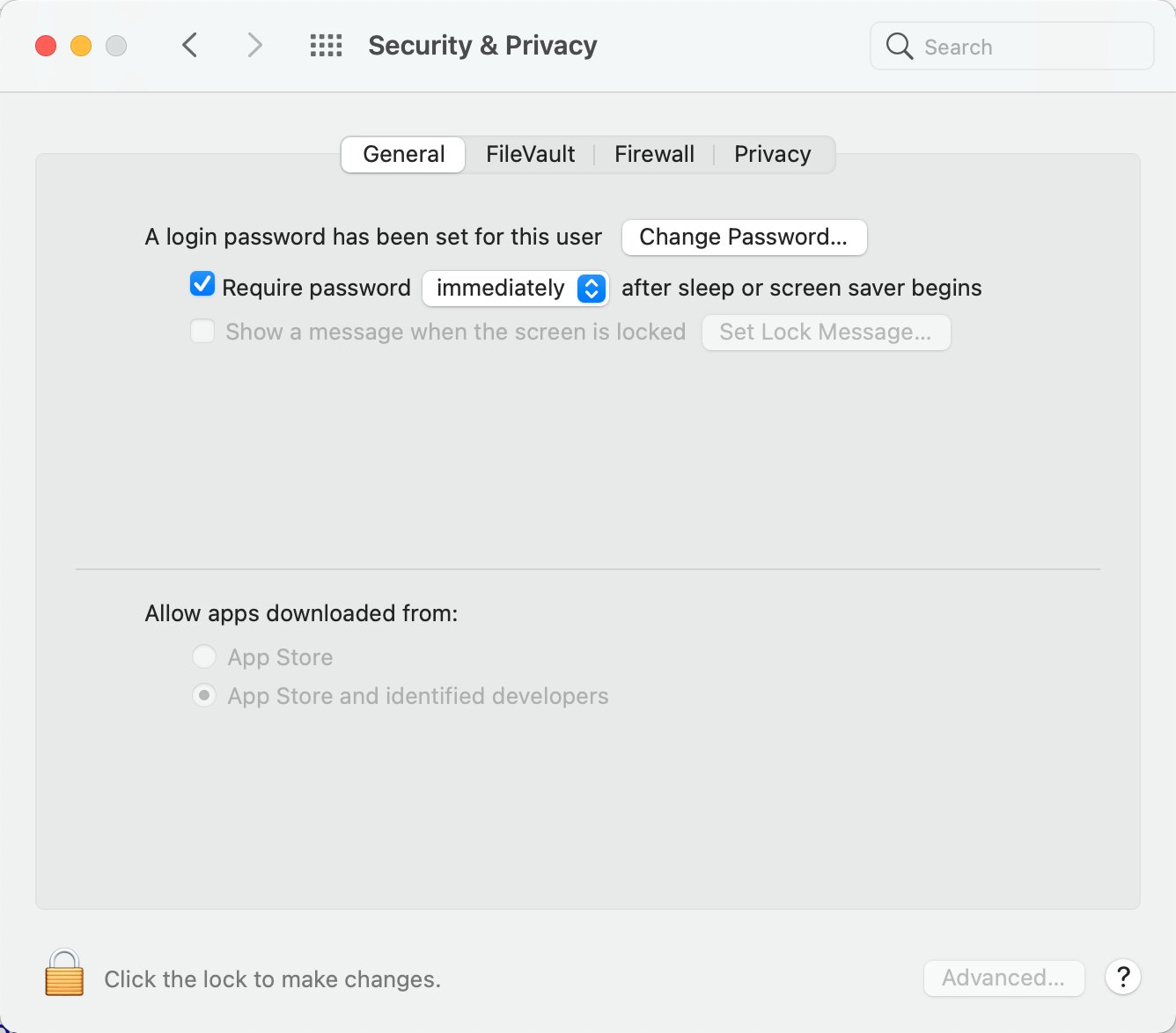Uncheck the Require password checkbox

pyautogui.click(x=202, y=284)
